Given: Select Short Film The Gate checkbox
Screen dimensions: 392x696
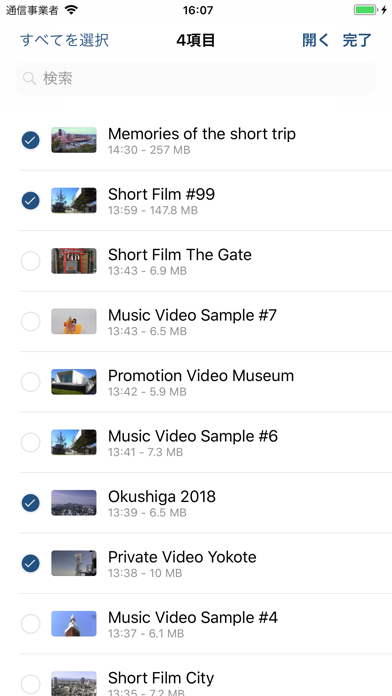Looking at the screenshot, I should [31, 261].
